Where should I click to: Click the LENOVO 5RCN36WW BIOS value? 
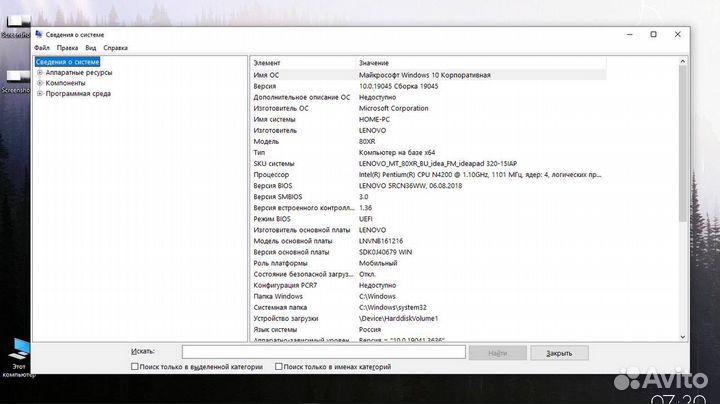(x=410, y=185)
